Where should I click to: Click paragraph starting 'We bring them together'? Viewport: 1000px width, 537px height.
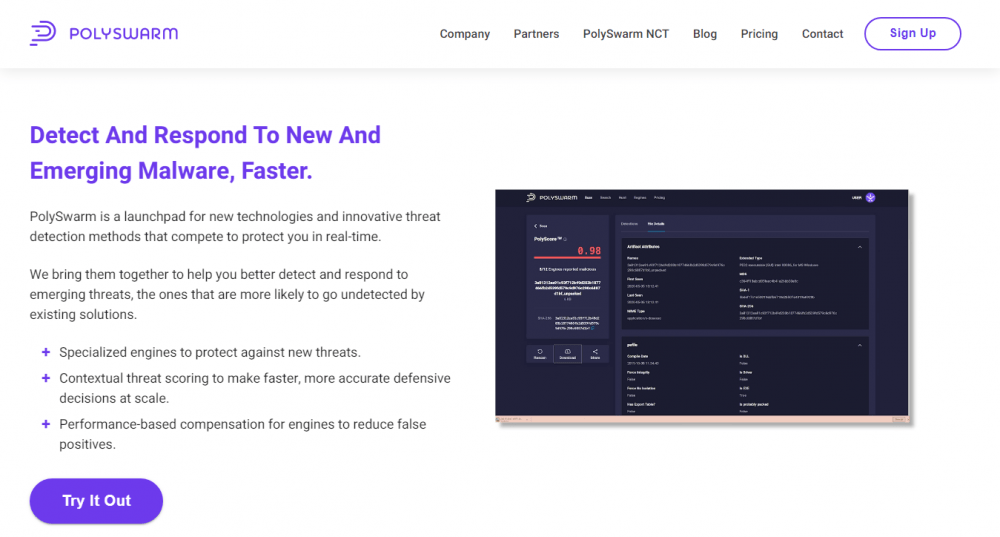click(x=227, y=294)
